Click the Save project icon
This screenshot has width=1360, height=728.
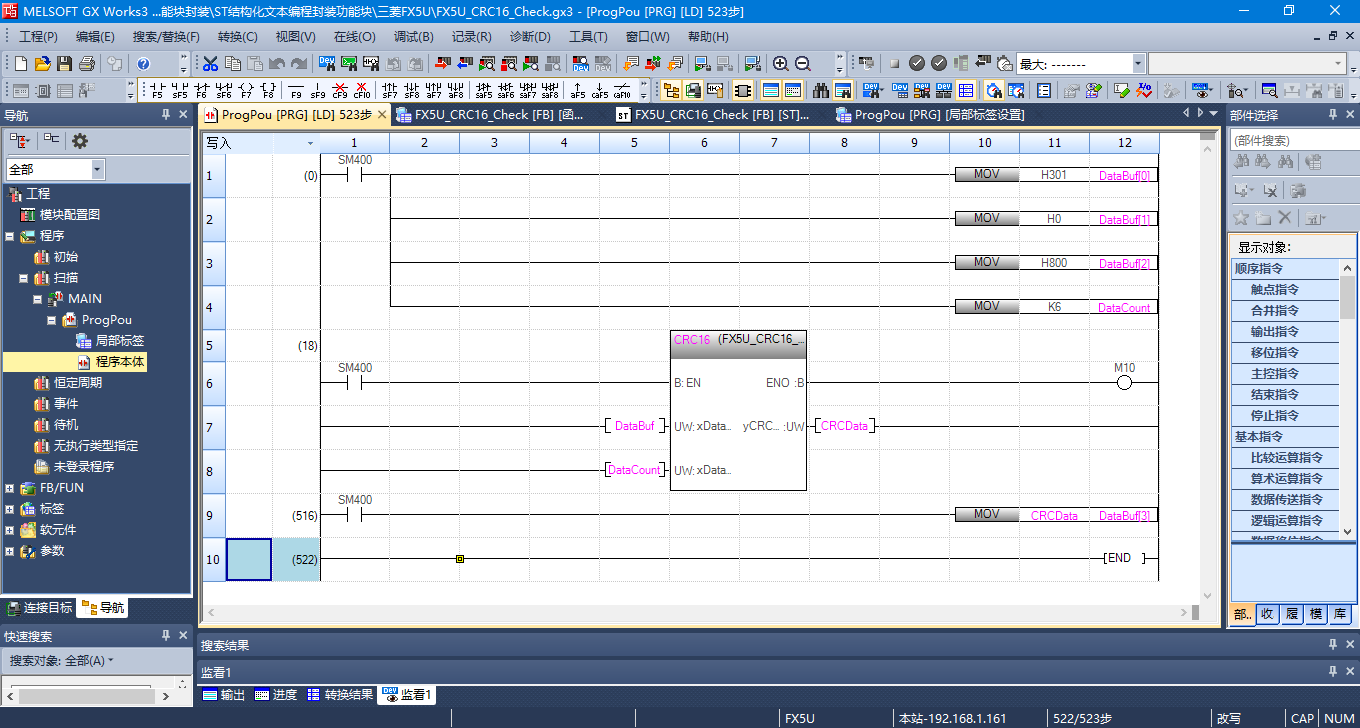click(64, 64)
